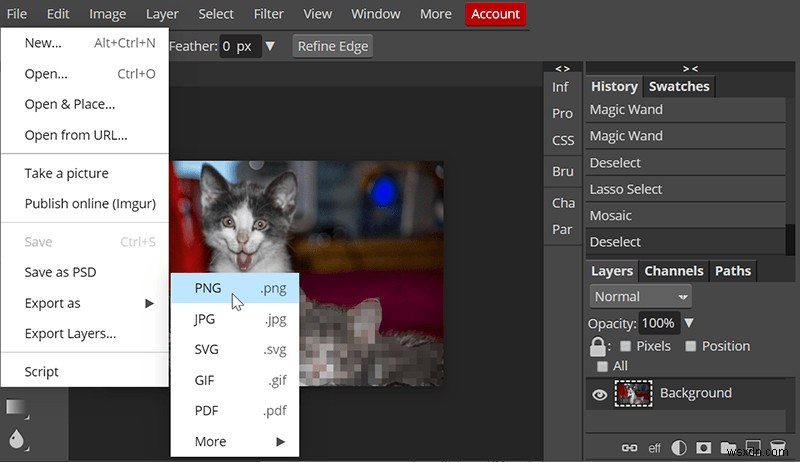Hide the Background layer with eye icon
This screenshot has height=462, width=800.
(599, 394)
